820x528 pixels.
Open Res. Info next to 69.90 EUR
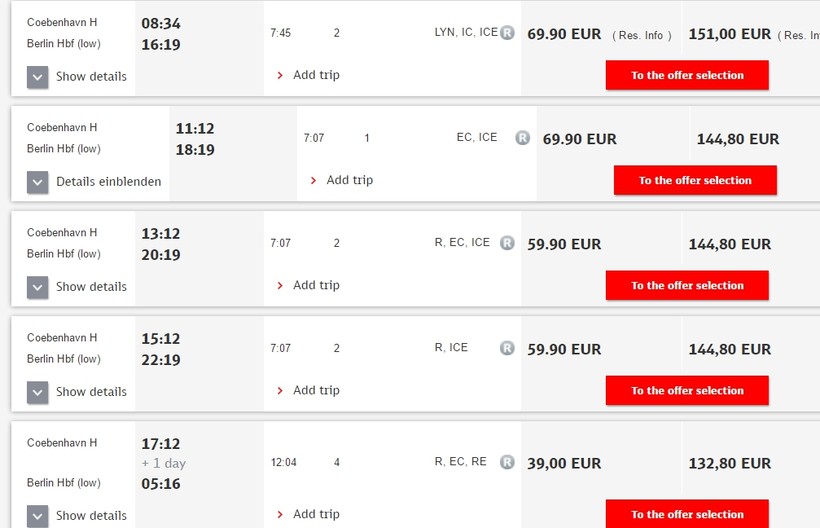click(x=641, y=35)
